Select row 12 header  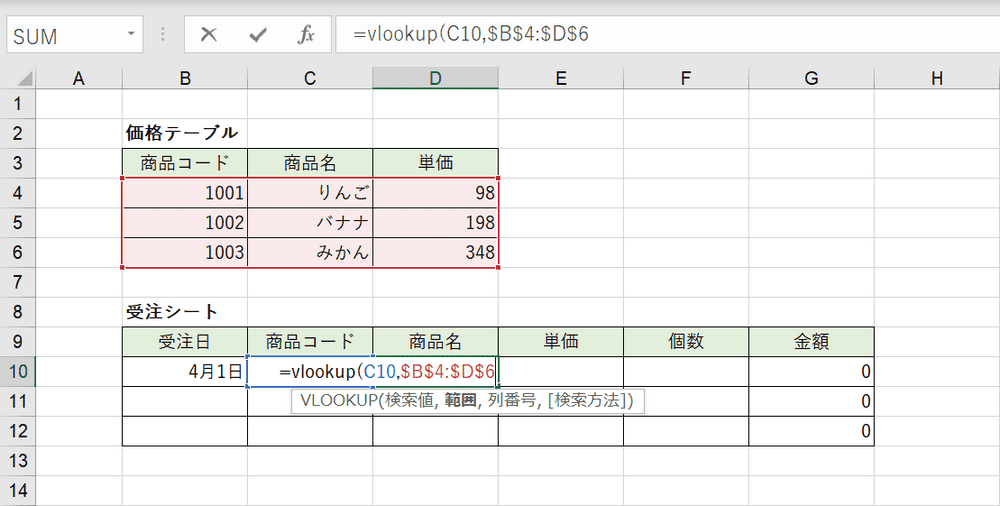click(x=18, y=431)
